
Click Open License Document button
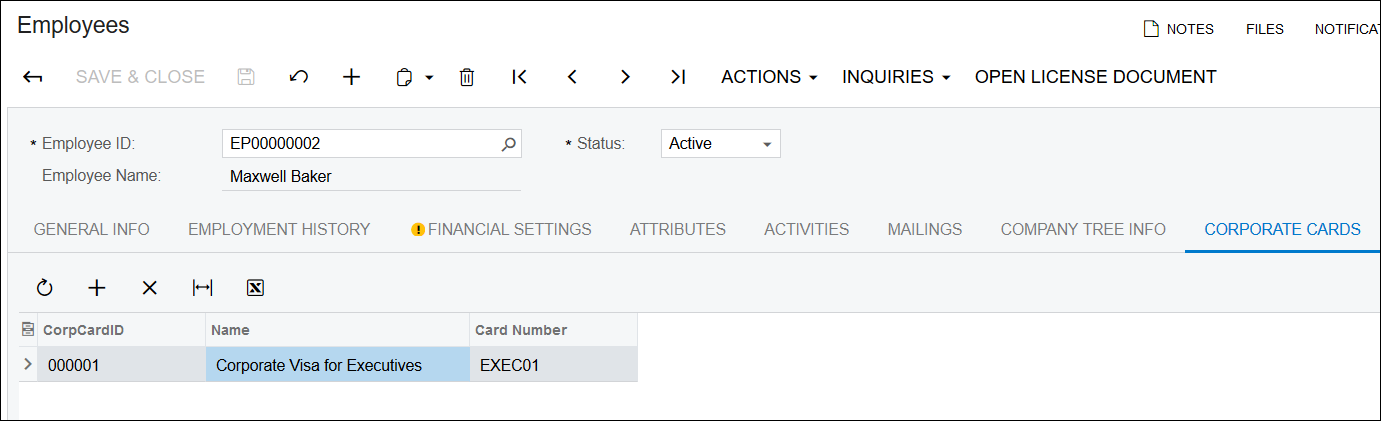point(1095,77)
